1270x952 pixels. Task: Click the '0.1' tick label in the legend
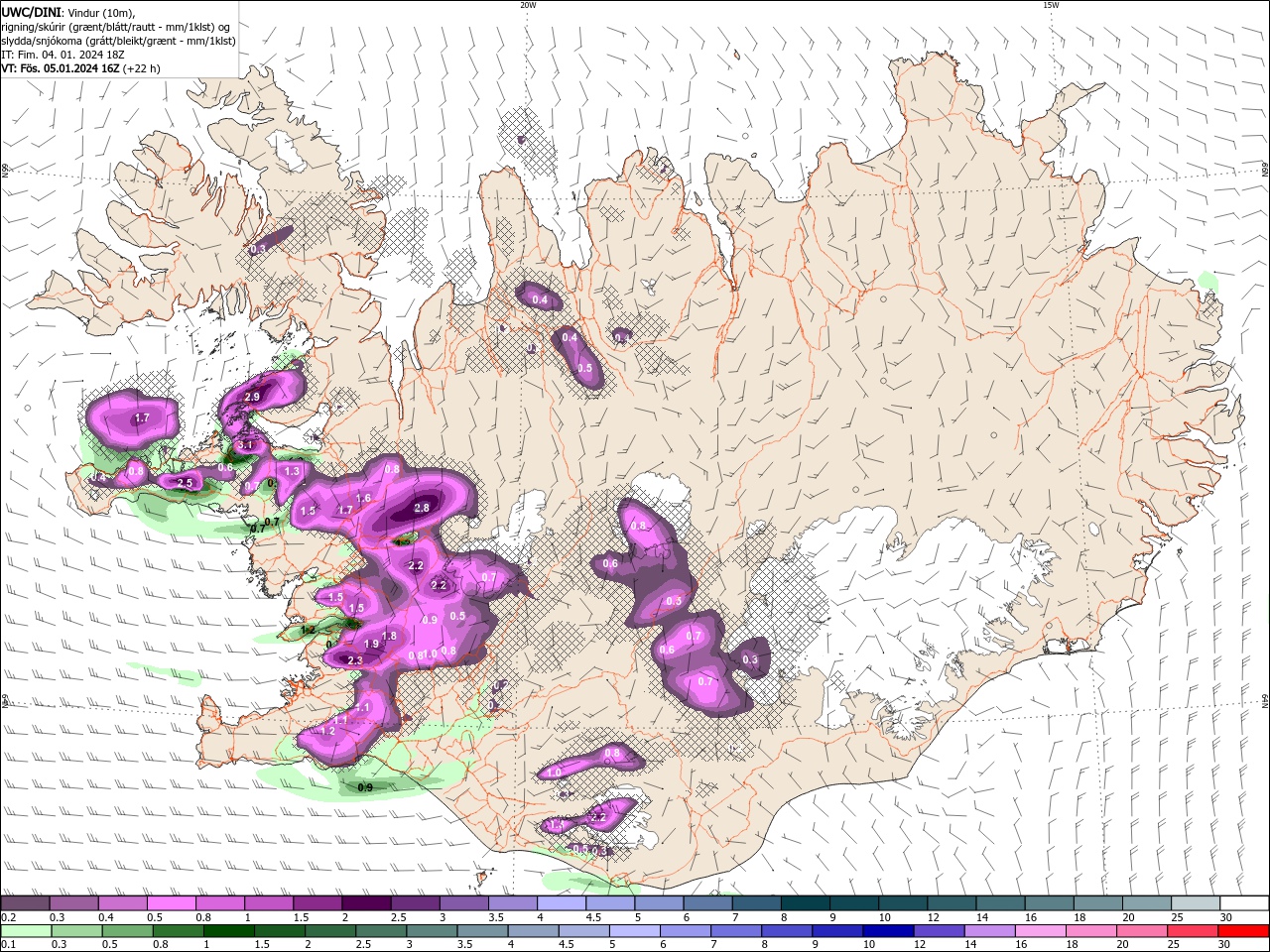coord(9,945)
